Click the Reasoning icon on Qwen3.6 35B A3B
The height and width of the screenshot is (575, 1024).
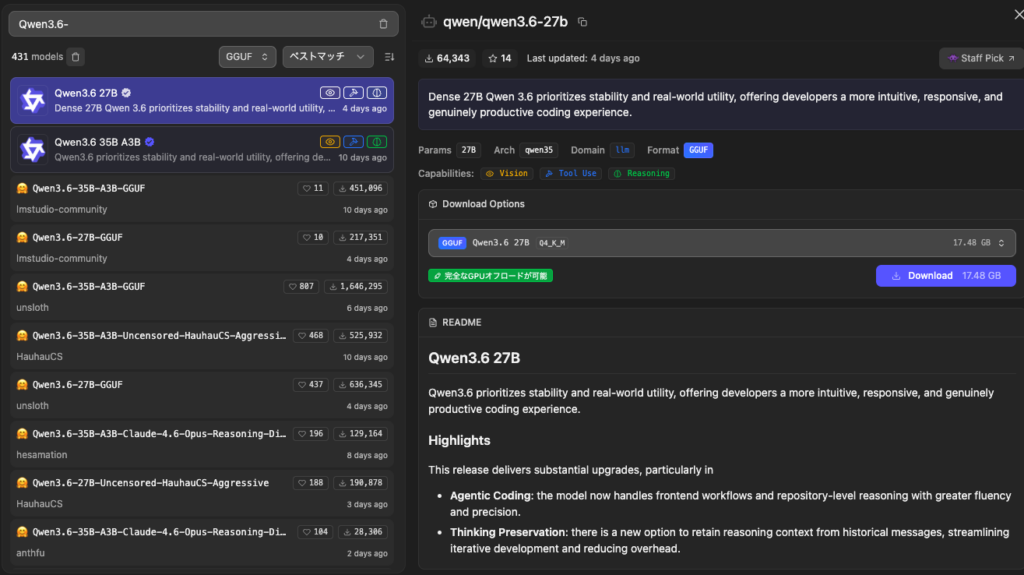pyautogui.click(x=376, y=142)
